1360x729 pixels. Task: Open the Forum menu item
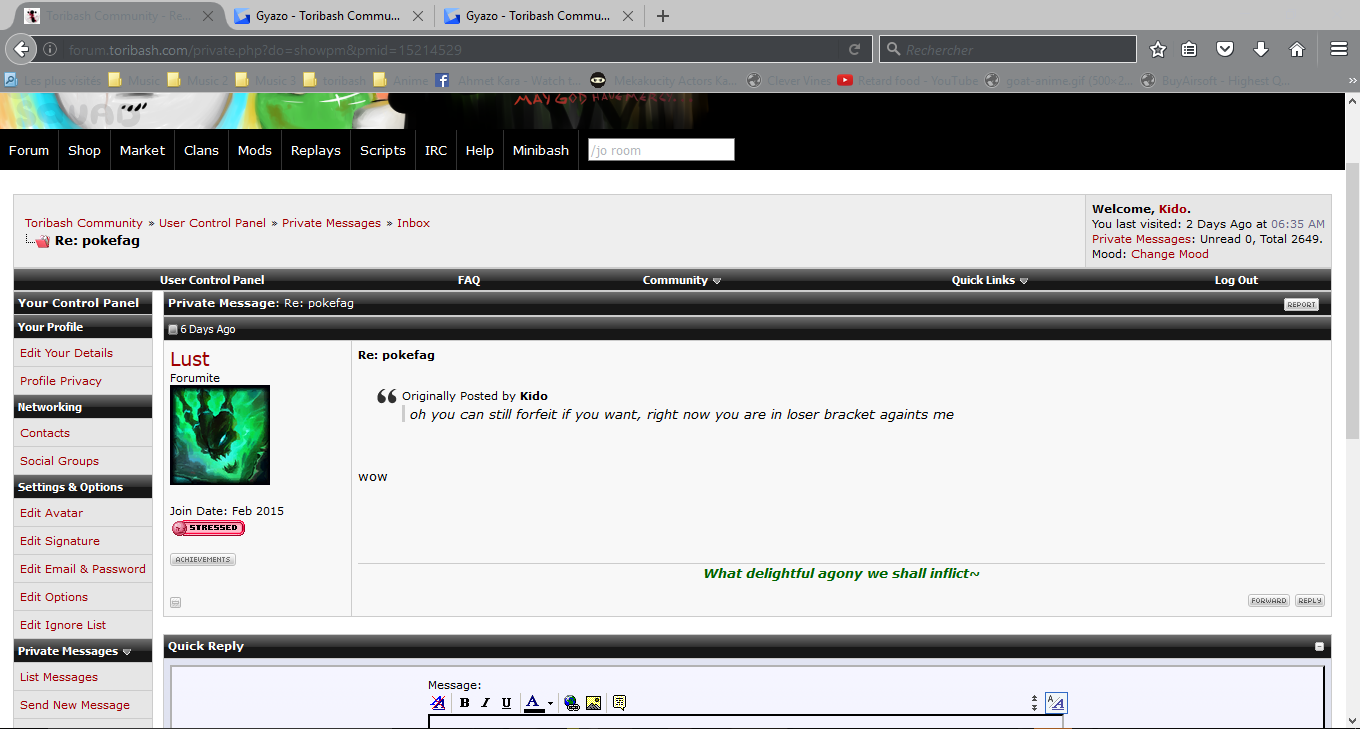click(29, 150)
